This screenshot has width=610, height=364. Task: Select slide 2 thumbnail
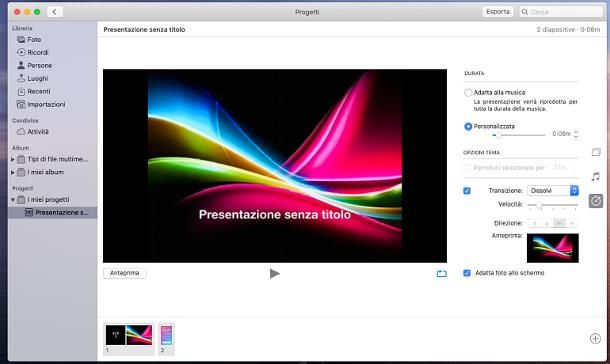click(167, 335)
